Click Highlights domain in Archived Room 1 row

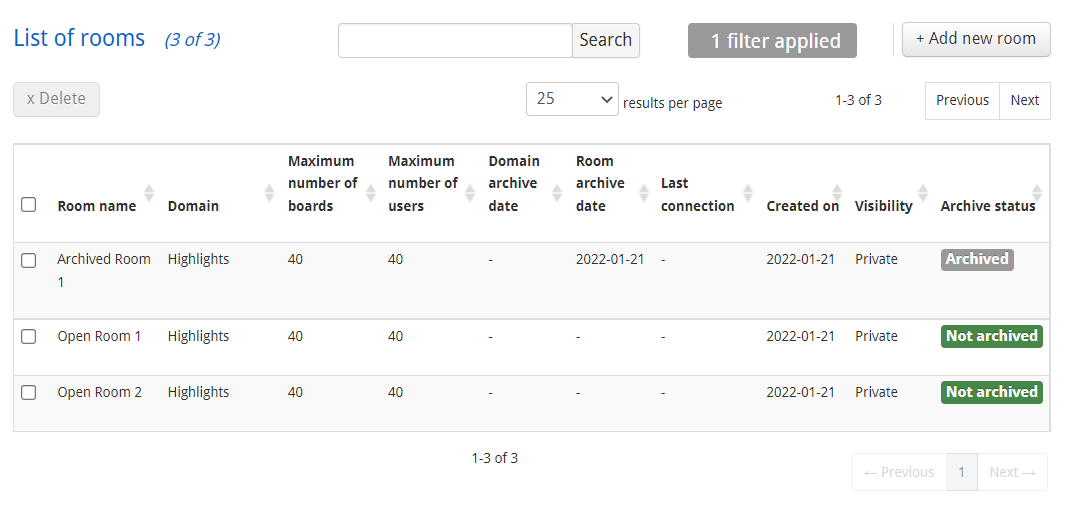click(x=198, y=259)
